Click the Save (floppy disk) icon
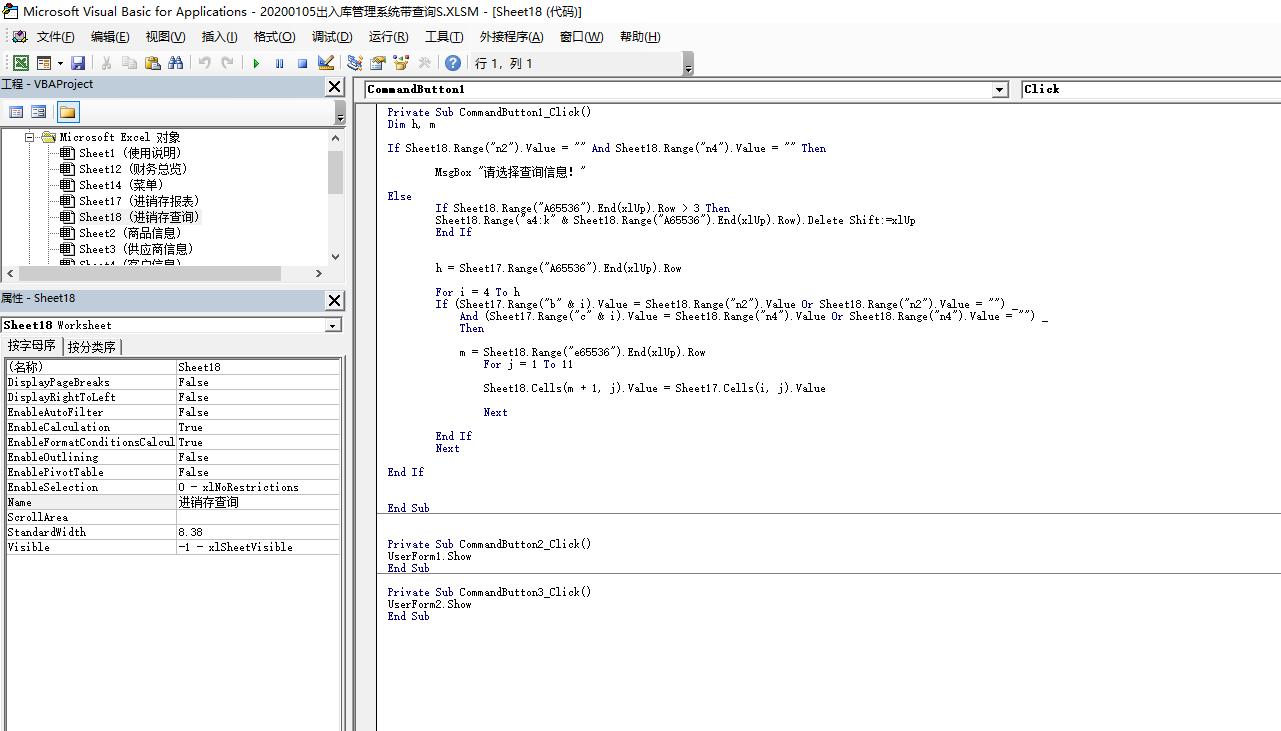 pos(77,63)
